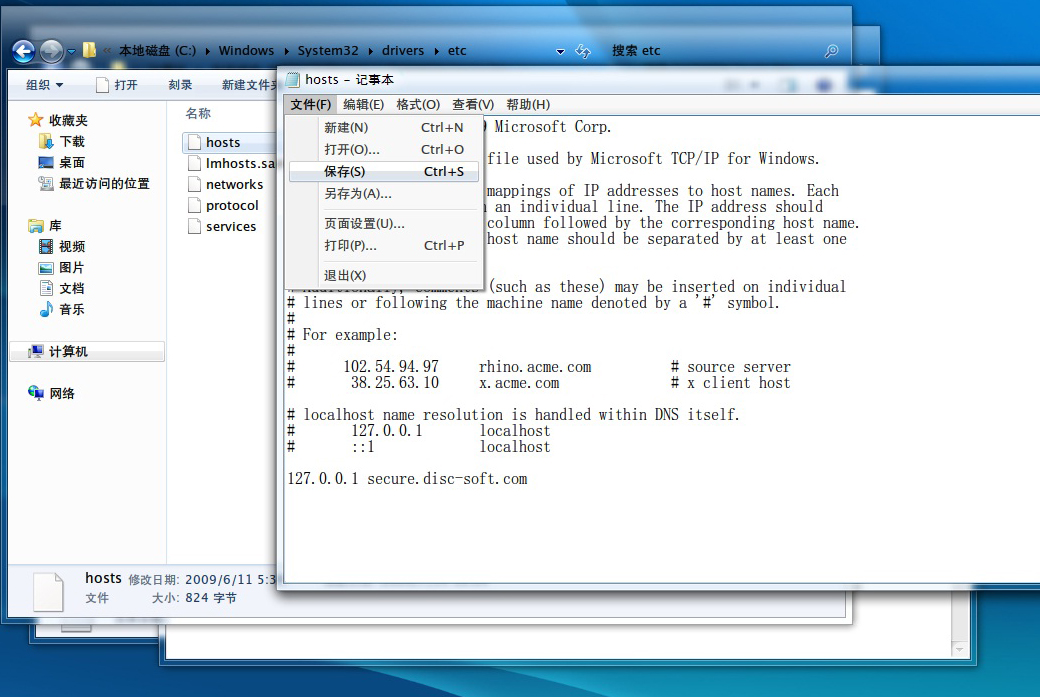This screenshot has height=697, width=1040.
Task: Open the 文件(F) menu in Notepad
Action: click(310, 105)
